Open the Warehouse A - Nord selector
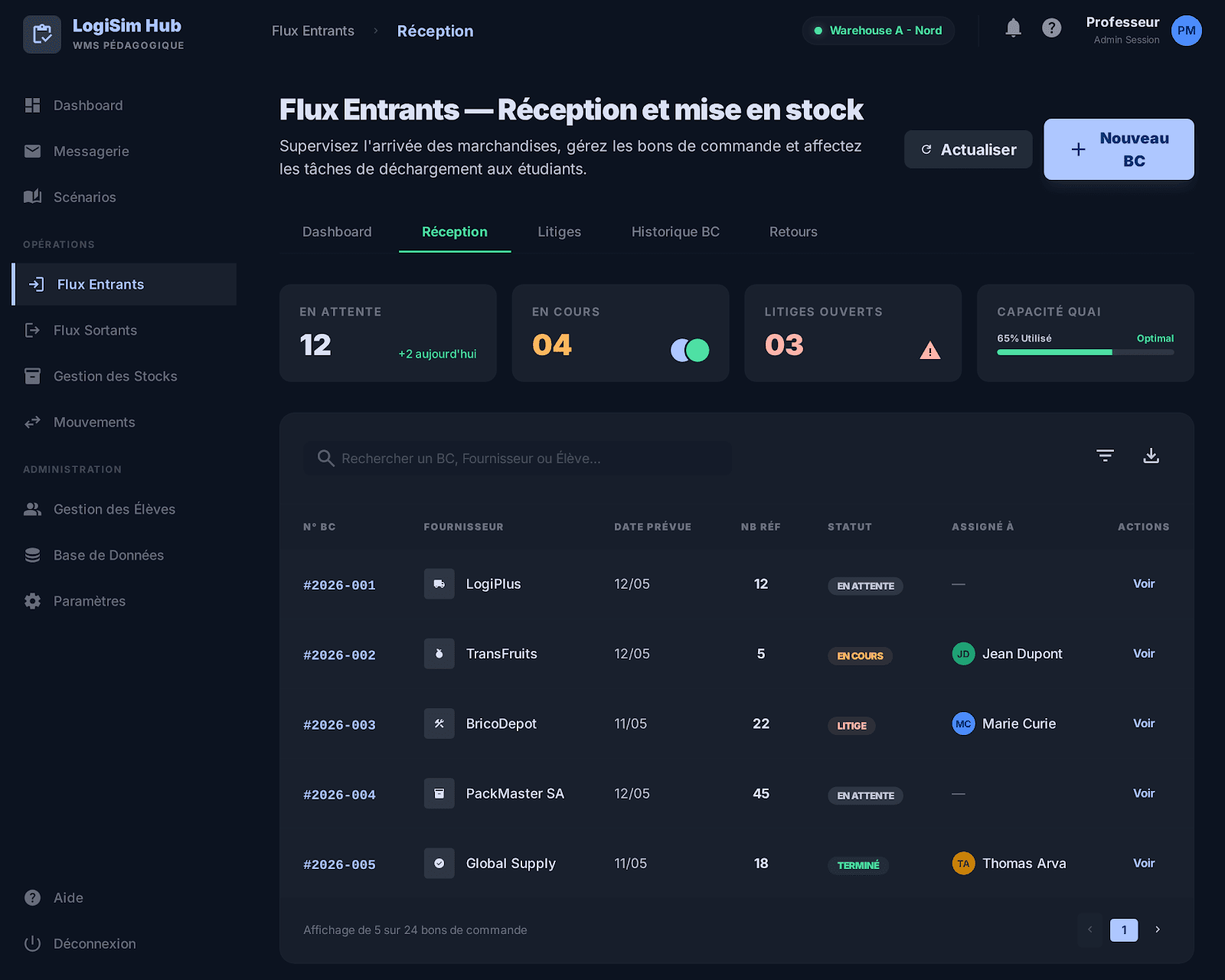Screen dimensions: 1225x980 pyautogui.click(x=878, y=31)
